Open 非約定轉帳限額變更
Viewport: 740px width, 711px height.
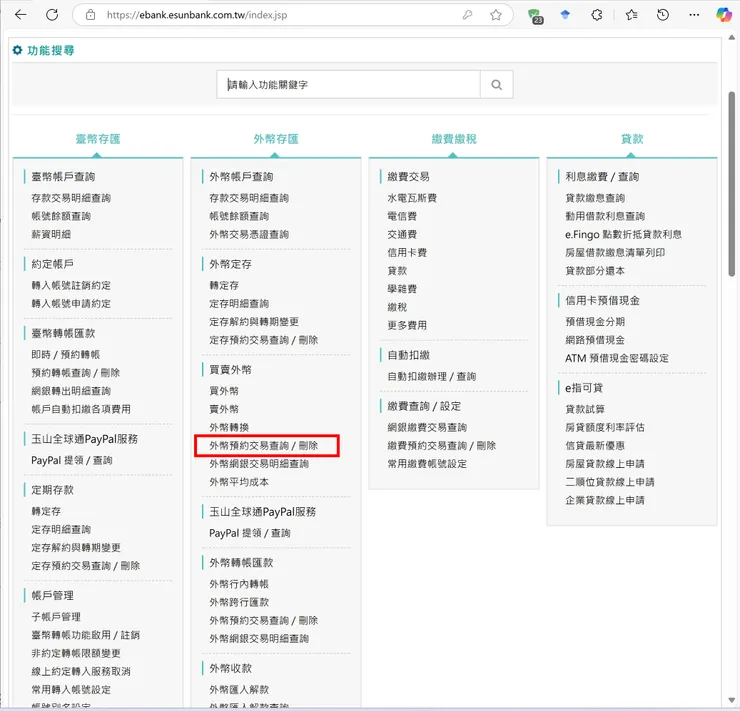click(x=76, y=653)
